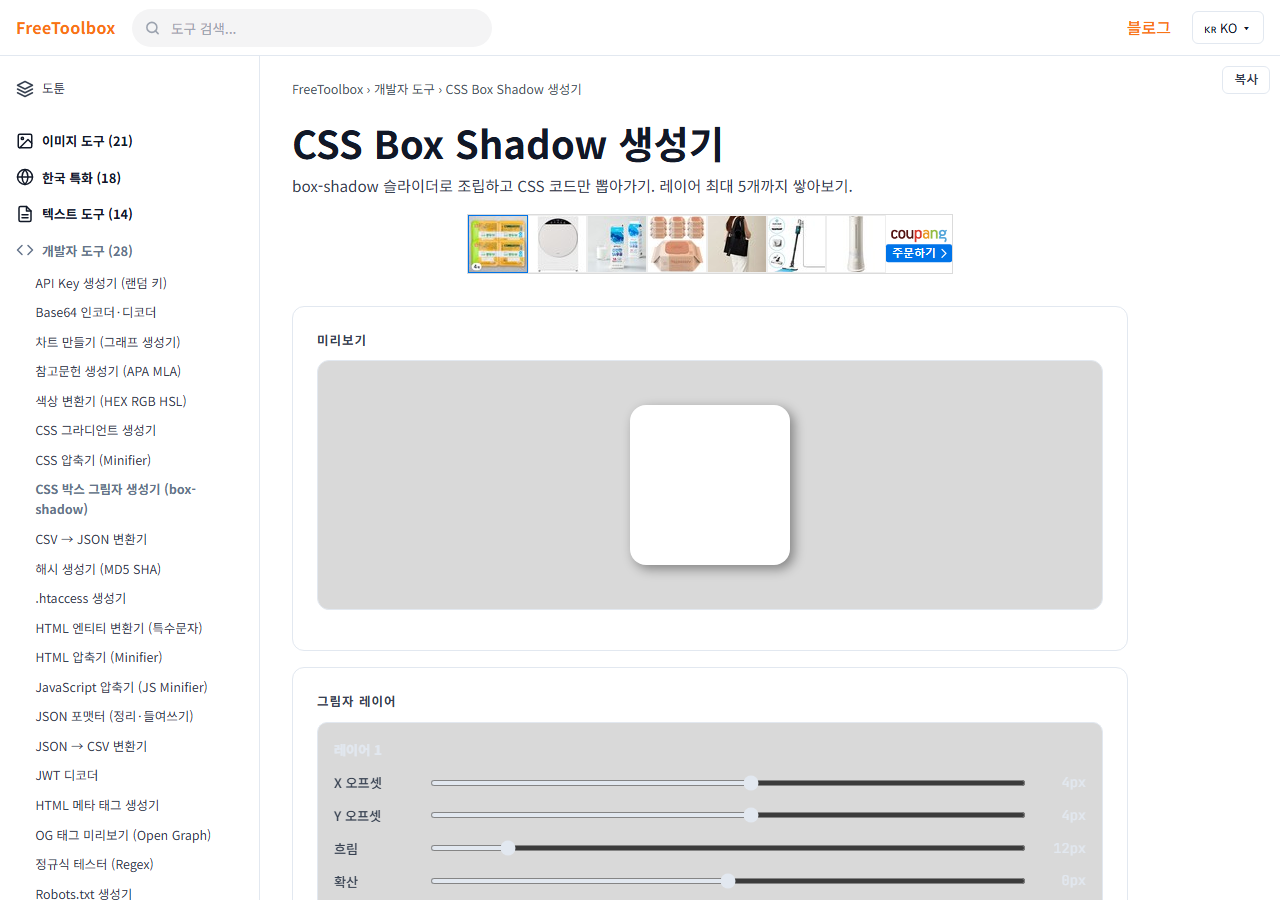Open .htaccess 생성기
The width and height of the screenshot is (1280, 900).
(x=81, y=598)
